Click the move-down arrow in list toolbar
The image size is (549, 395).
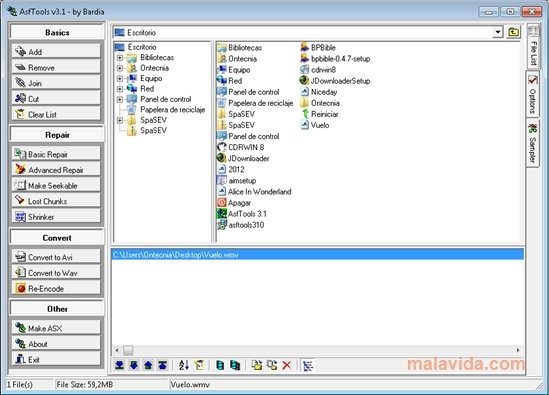pyautogui.click(x=134, y=365)
